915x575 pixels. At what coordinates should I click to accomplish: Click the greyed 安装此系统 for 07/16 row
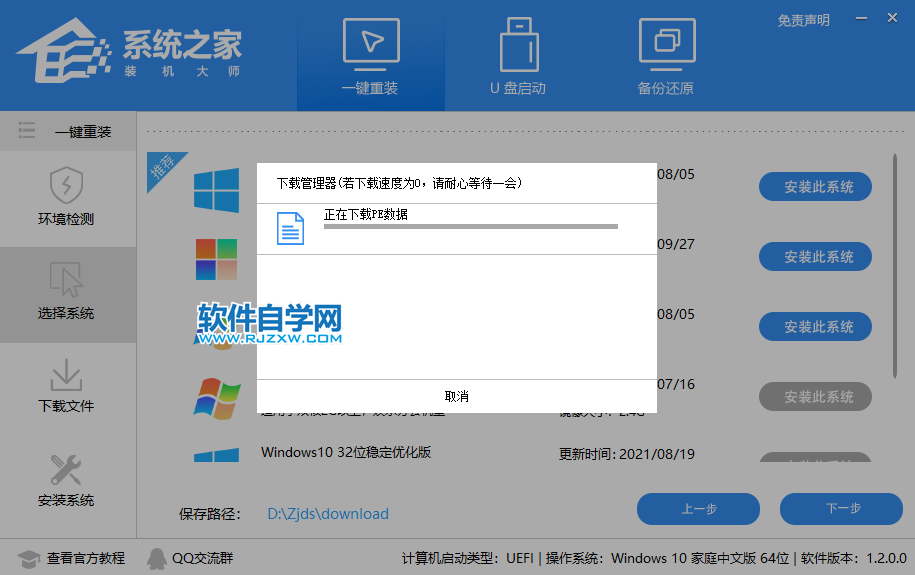pos(815,397)
